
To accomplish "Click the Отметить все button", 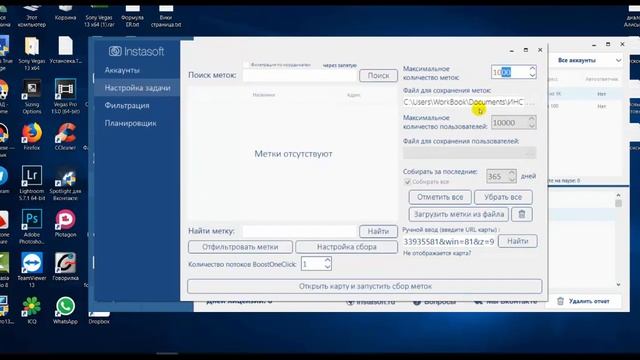I will click(x=440, y=197).
